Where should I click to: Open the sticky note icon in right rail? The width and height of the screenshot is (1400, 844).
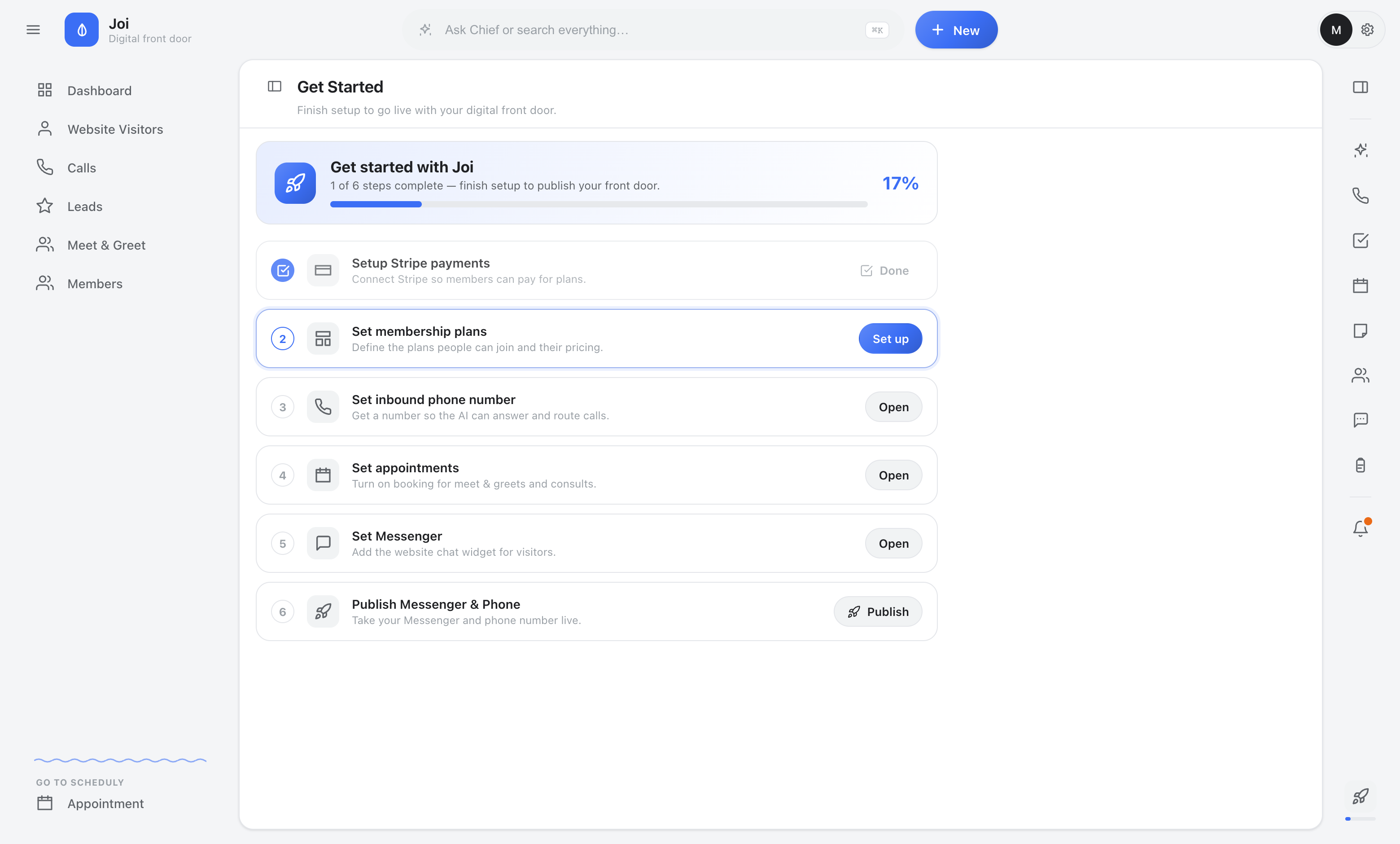(x=1360, y=330)
